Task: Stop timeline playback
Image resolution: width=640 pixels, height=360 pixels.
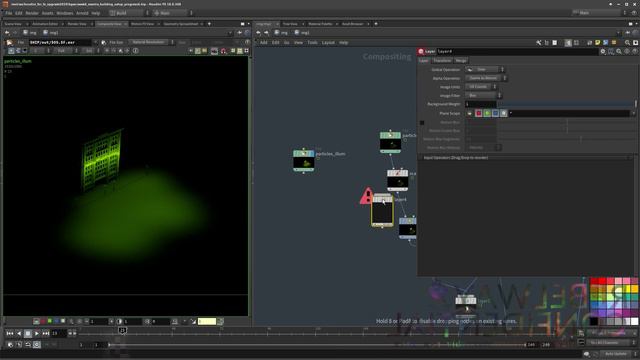Action: point(27,333)
